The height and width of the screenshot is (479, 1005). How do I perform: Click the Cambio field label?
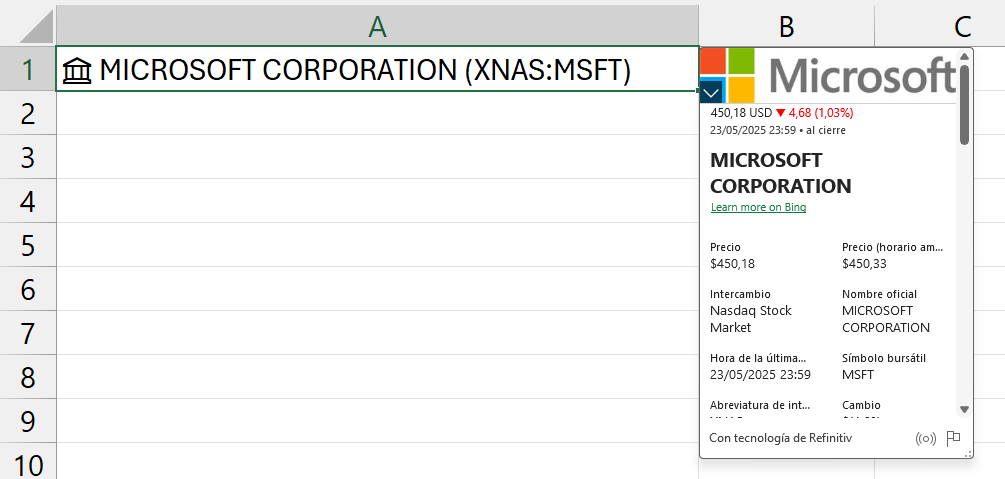pos(861,405)
